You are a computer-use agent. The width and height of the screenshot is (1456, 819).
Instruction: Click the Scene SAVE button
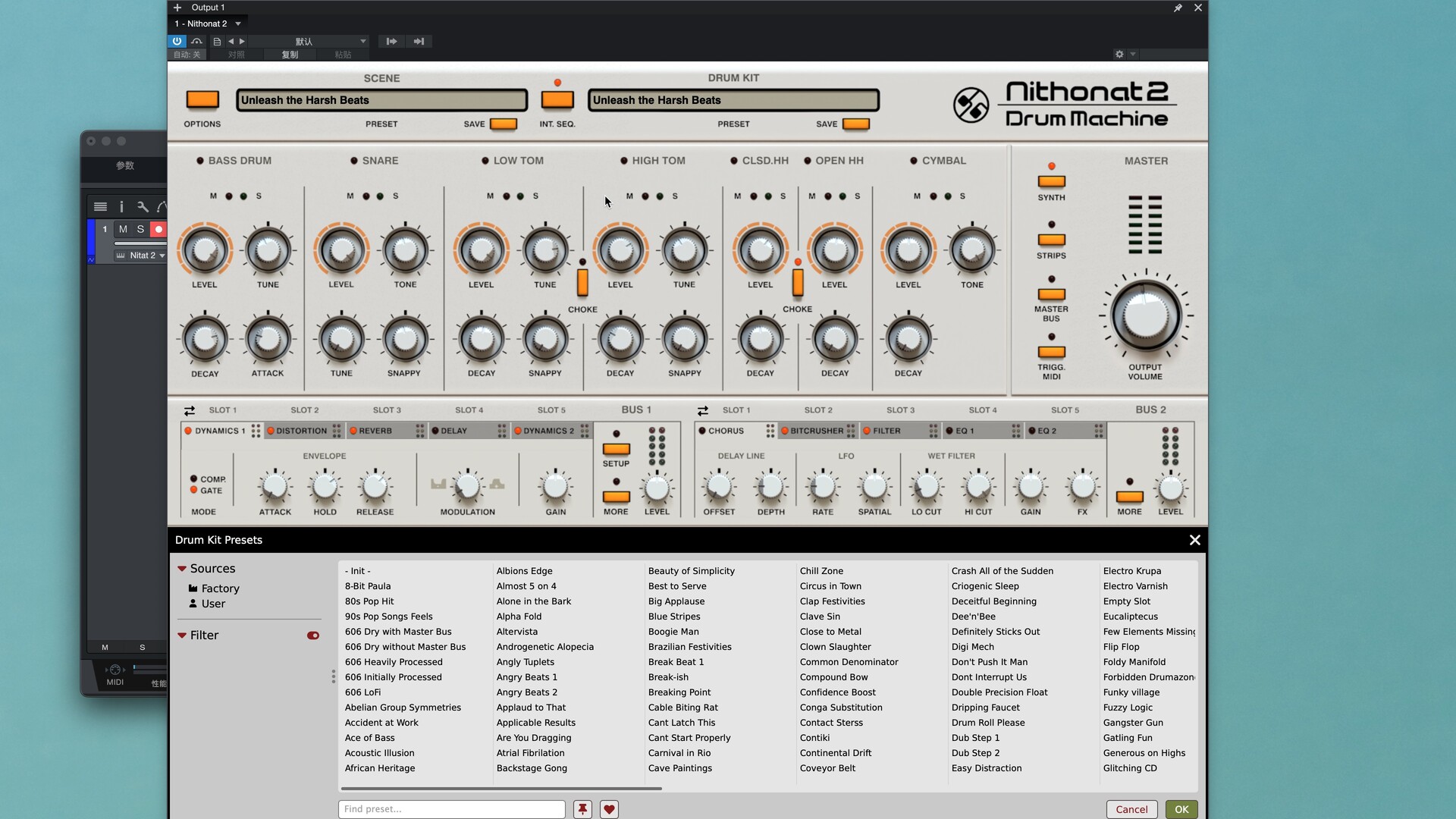[x=504, y=124]
